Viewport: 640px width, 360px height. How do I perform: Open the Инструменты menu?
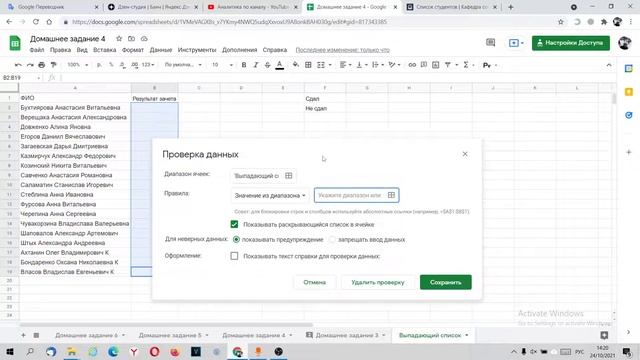(x=197, y=50)
